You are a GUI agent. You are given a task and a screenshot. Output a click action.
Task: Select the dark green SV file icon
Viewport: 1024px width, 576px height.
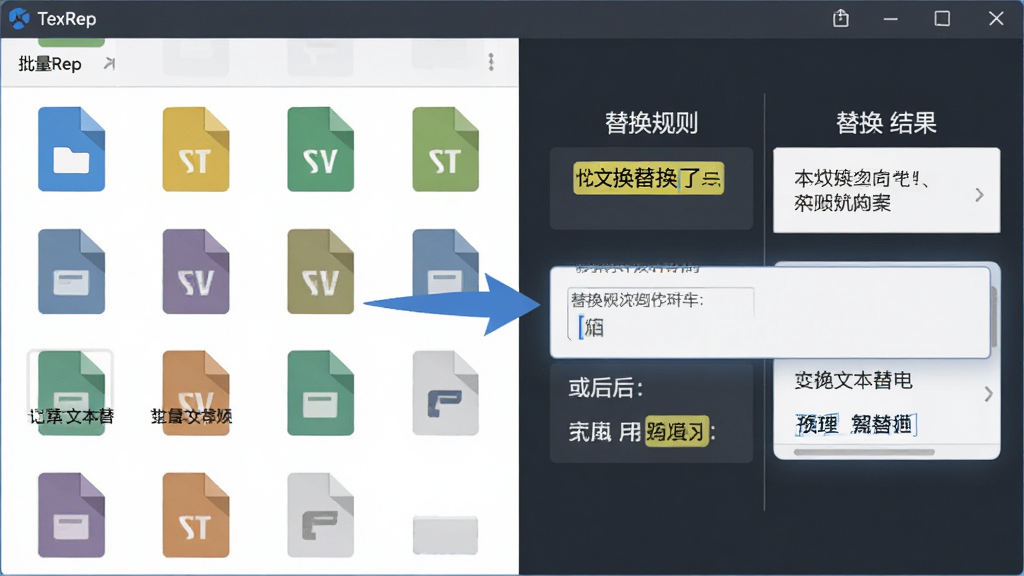(x=321, y=149)
